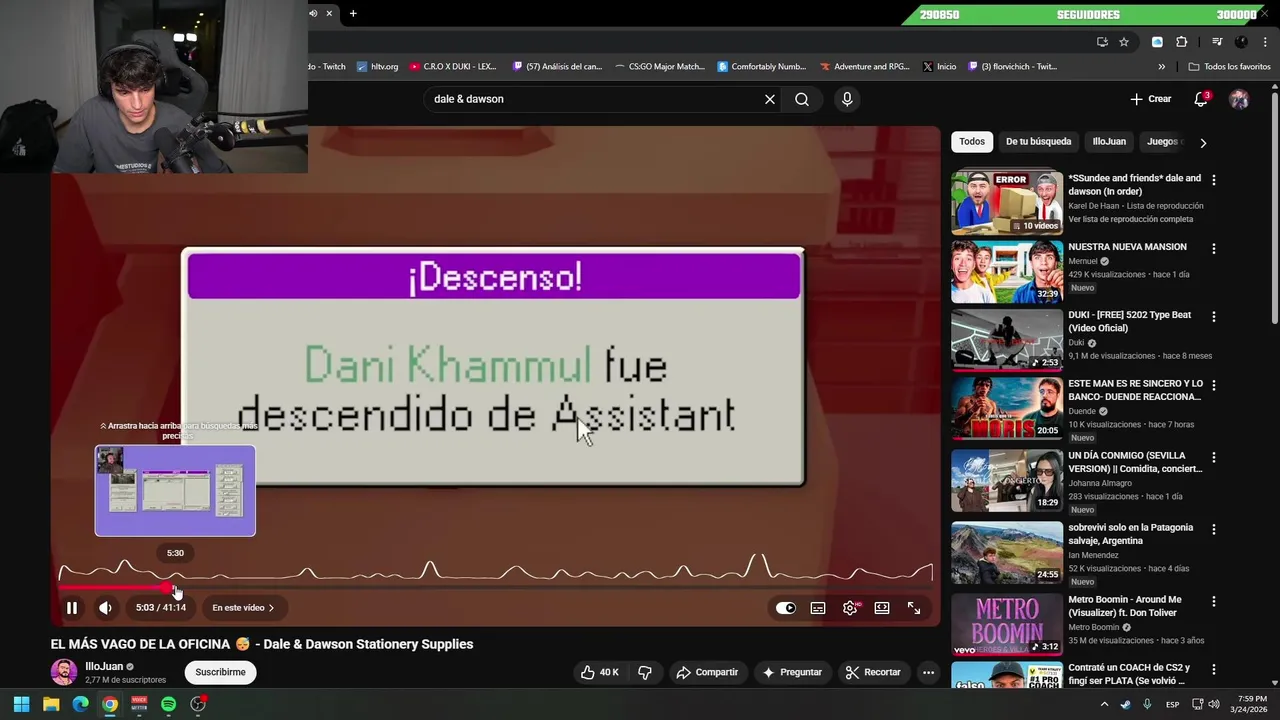Screen dimensions: 1280x720
Task: Like the video with 40 K thumbs-up
Action: click(599, 672)
